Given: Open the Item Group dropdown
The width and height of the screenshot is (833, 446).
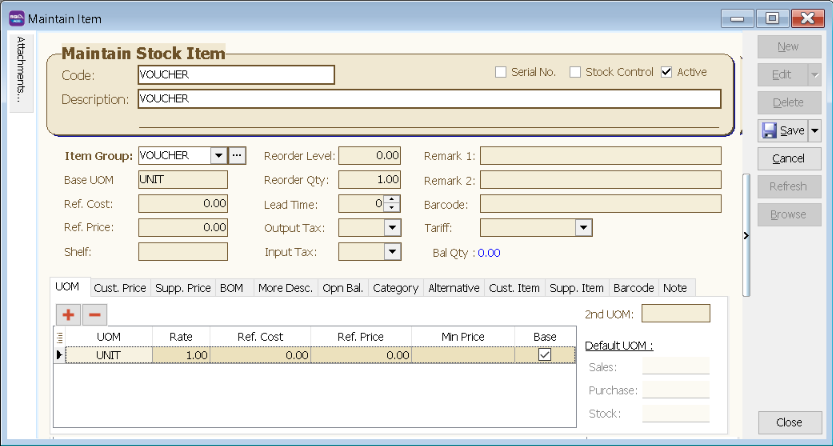Looking at the screenshot, I should pos(217,155).
